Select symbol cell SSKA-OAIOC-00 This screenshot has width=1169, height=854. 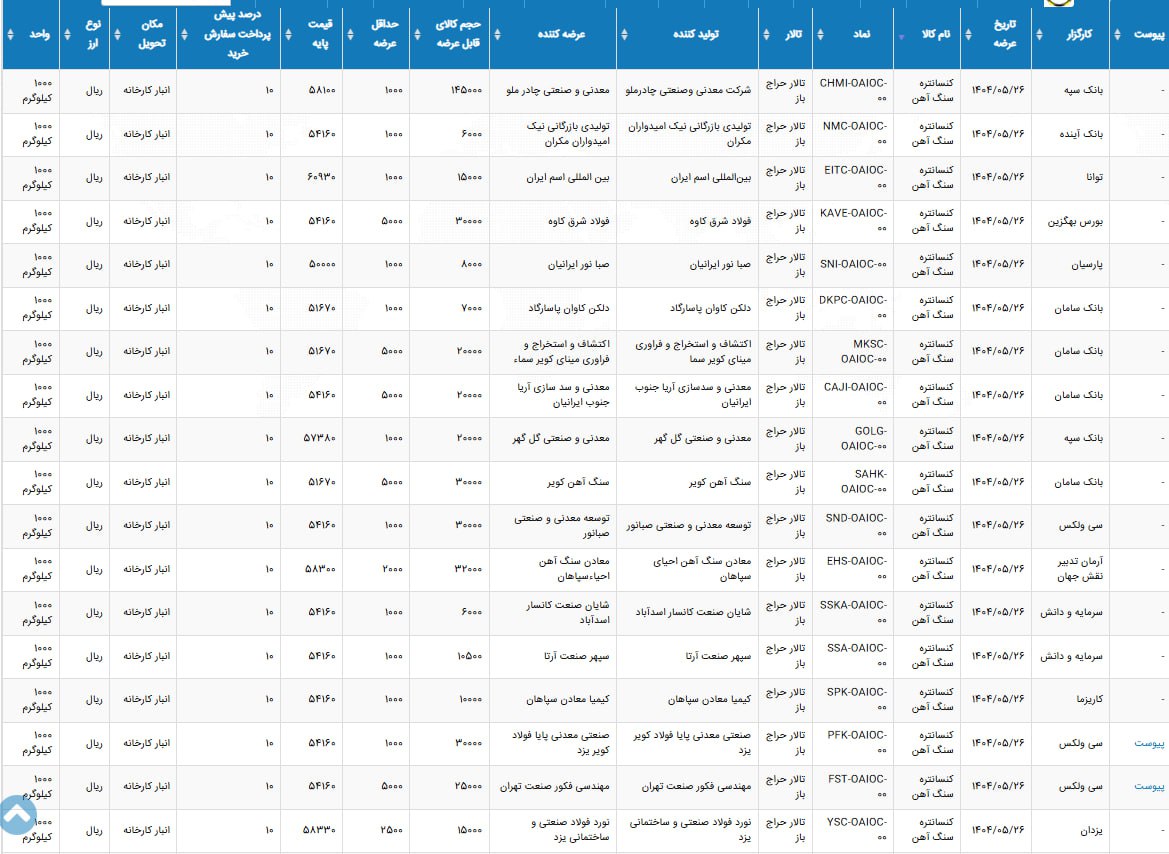pos(854,613)
